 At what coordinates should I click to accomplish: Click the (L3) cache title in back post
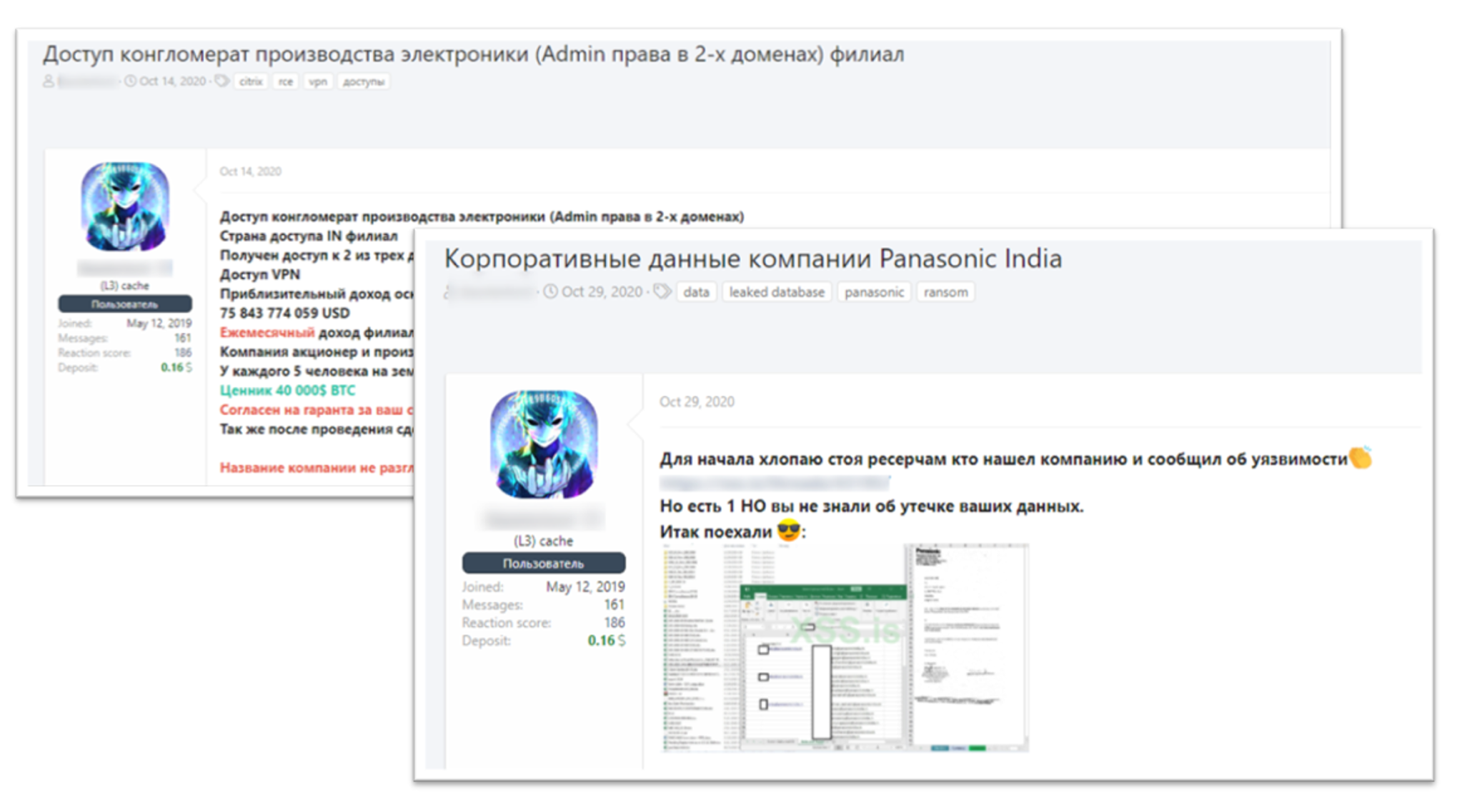125,286
